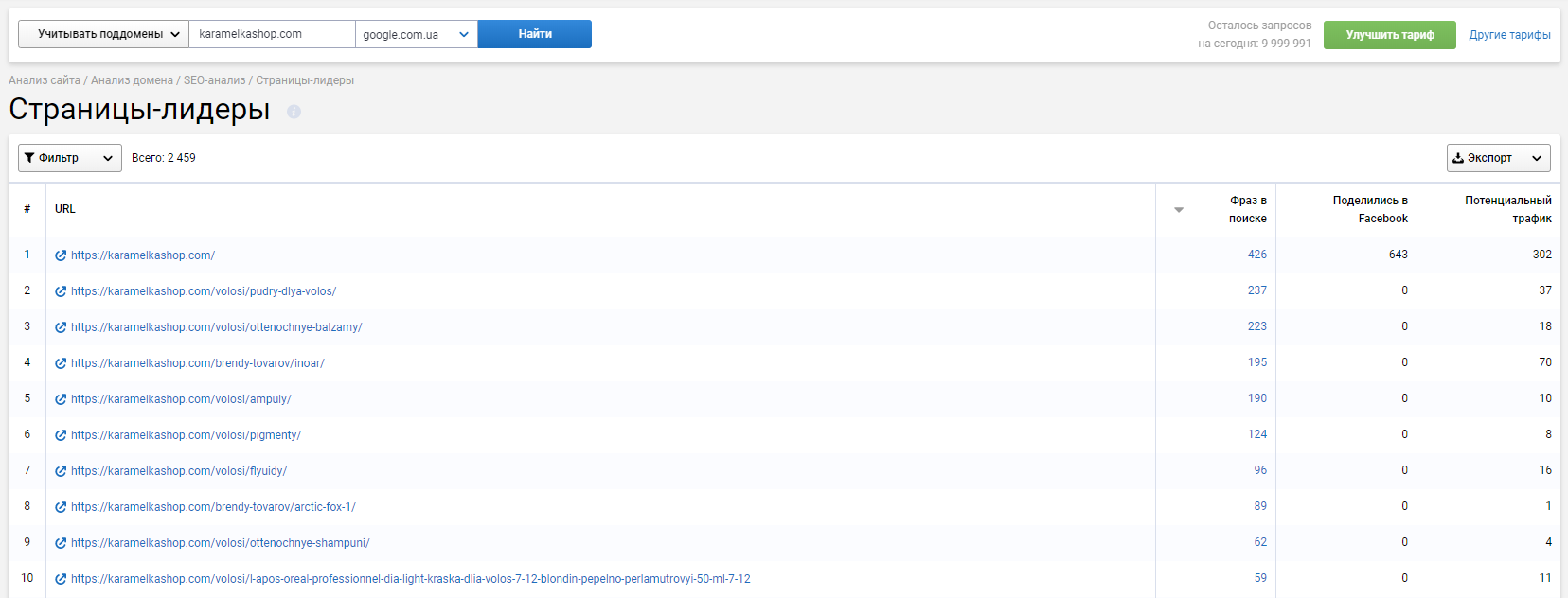
Task: Open the l-apos-oreal-professionnel URL link
Action: click(411, 579)
